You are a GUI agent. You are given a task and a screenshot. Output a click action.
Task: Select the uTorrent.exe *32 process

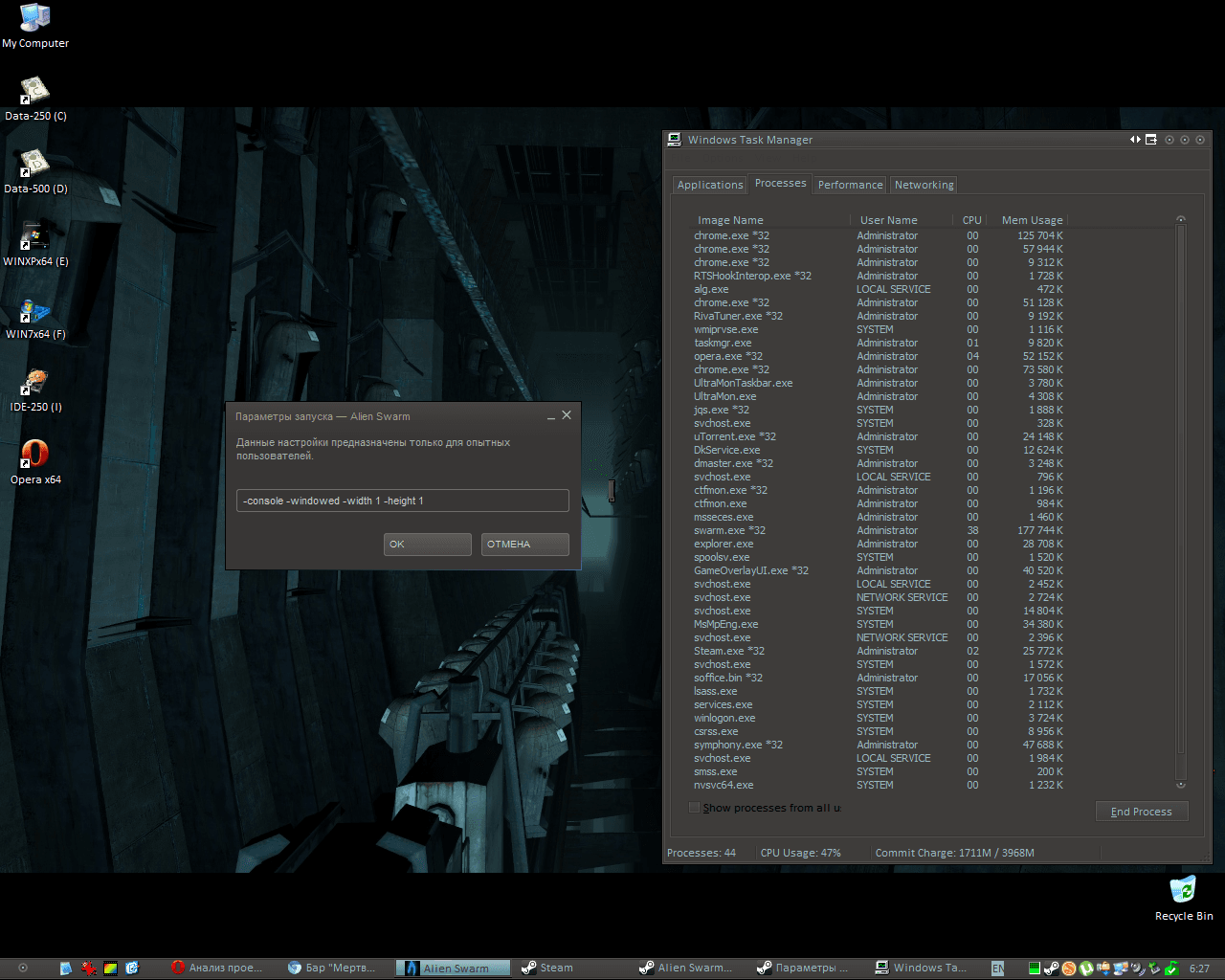[x=879, y=436]
